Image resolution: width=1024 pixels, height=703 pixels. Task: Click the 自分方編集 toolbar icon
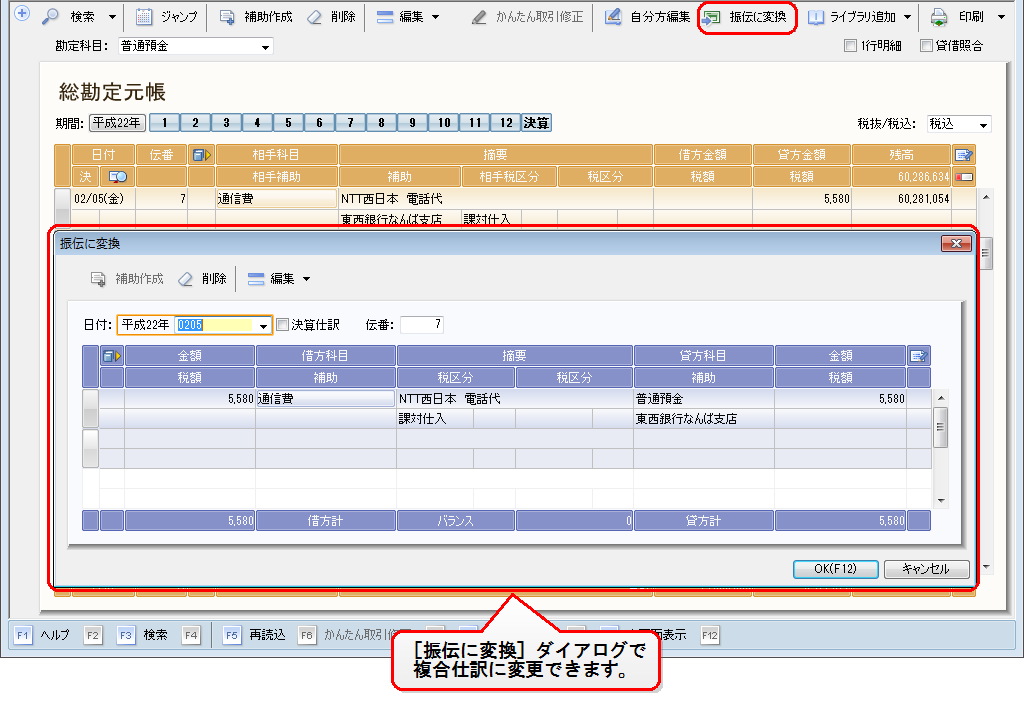click(613, 17)
